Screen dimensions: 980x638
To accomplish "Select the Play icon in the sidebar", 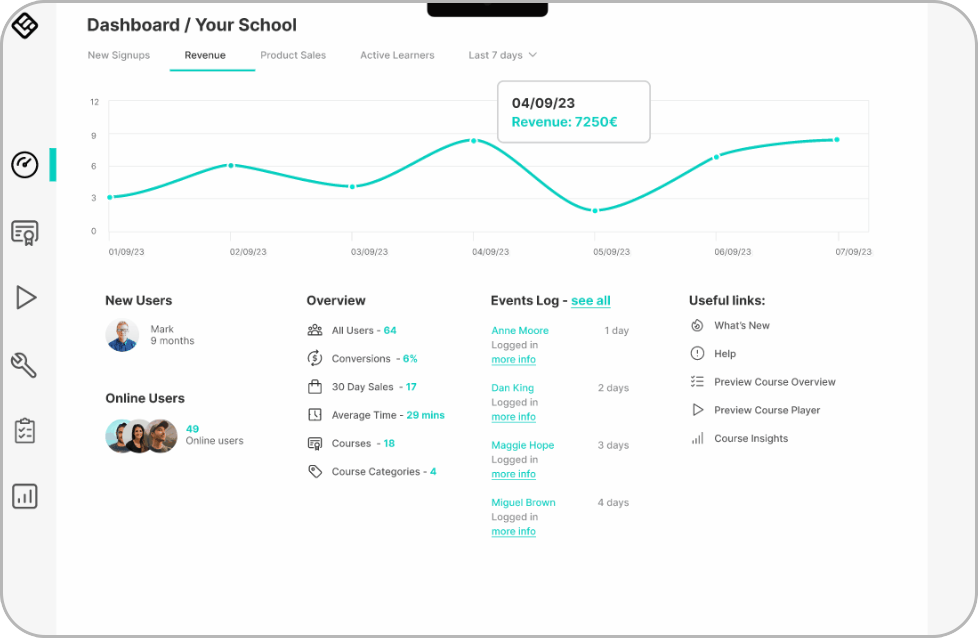I will point(25,297).
